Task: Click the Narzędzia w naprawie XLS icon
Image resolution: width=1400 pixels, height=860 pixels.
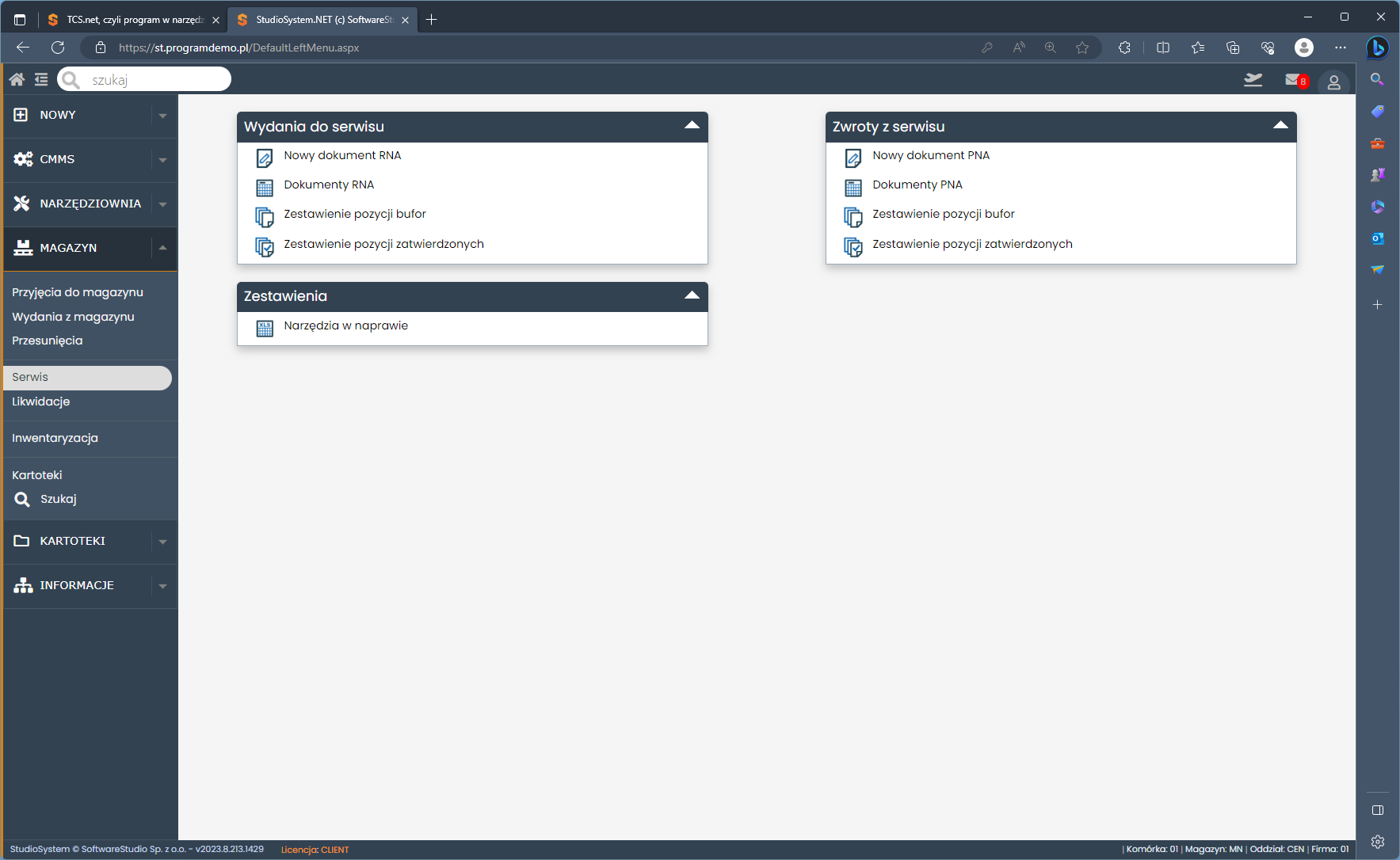Action: pyautogui.click(x=265, y=328)
